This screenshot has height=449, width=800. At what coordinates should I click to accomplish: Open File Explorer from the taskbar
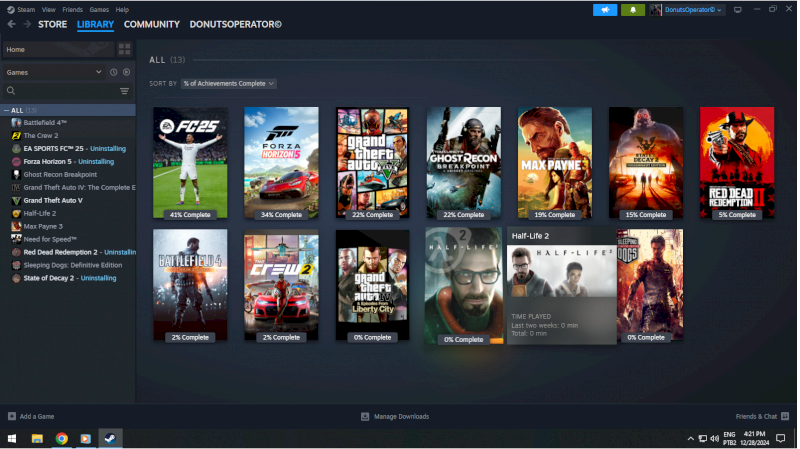point(37,438)
